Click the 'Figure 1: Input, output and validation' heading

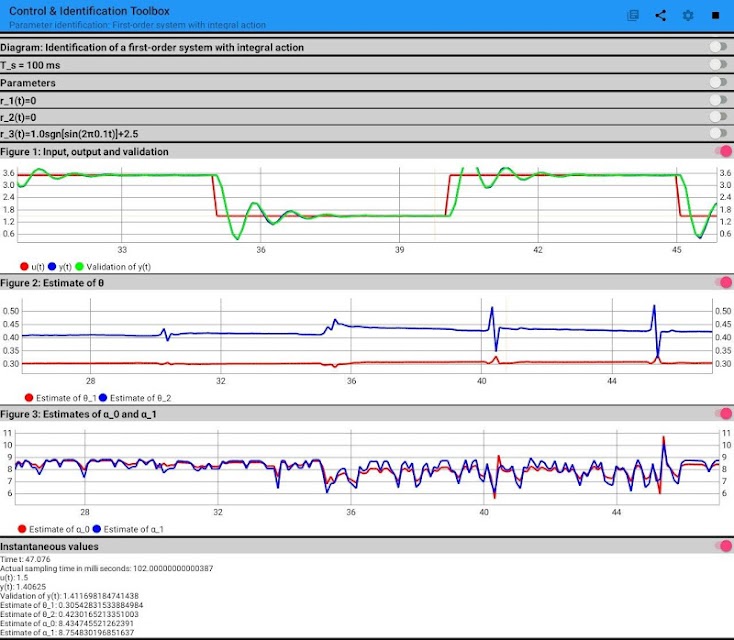tap(84, 152)
